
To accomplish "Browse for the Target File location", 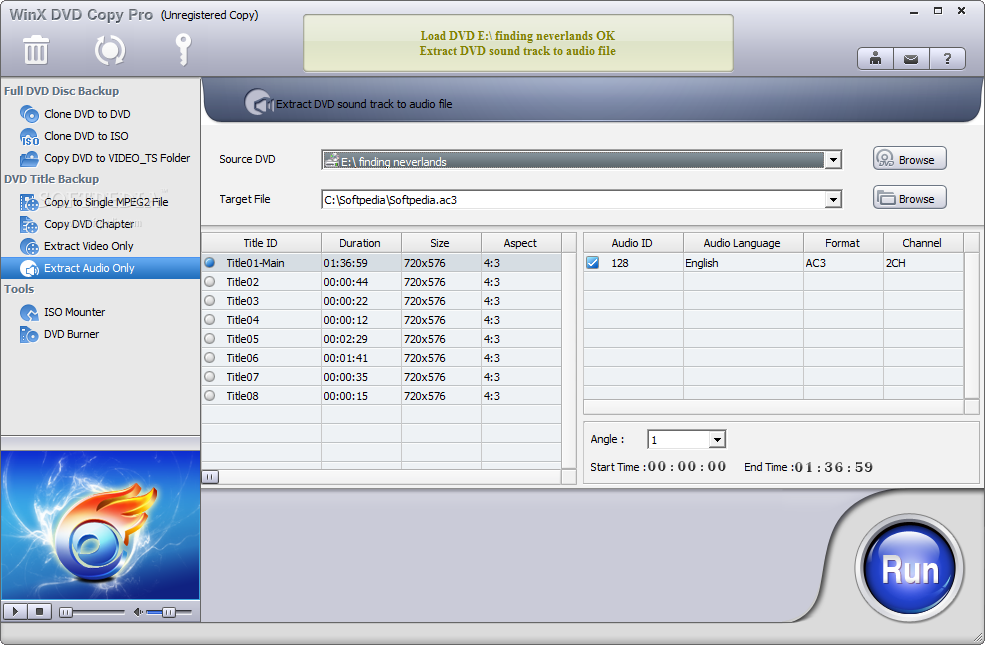I will [x=910, y=198].
